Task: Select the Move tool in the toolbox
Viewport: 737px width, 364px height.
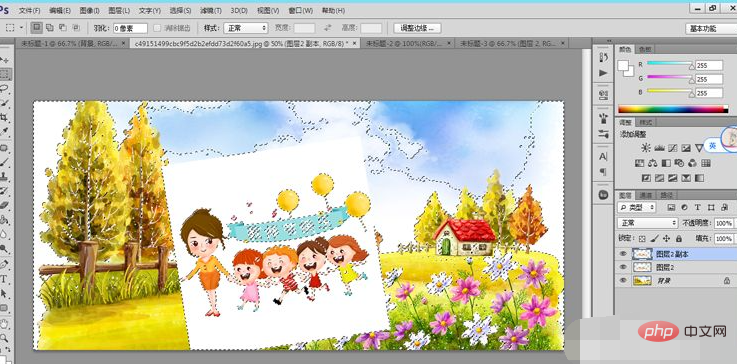Action: click(5, 60)
